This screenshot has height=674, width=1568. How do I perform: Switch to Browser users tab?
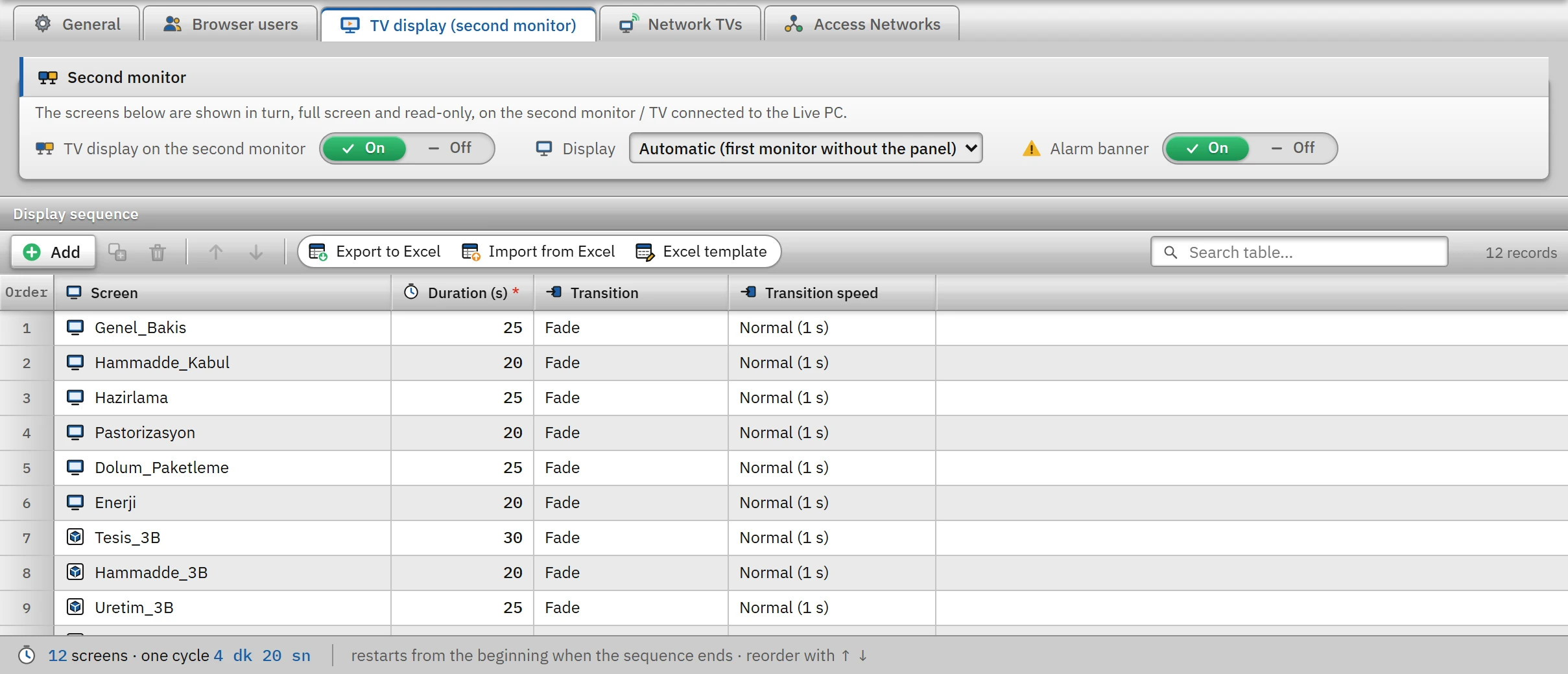[x=230, y=24]
